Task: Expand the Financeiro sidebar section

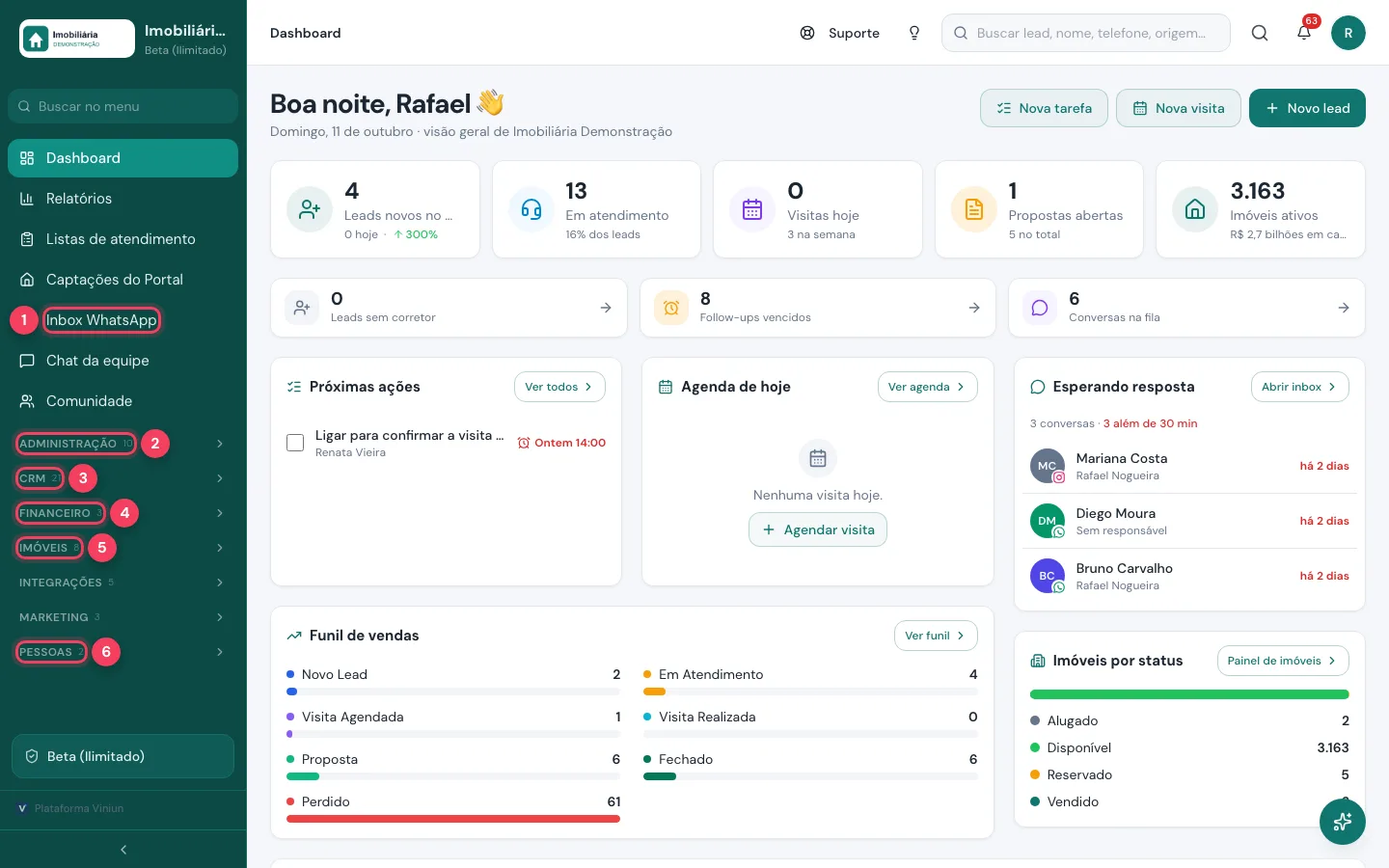Action: coord(123,513)
